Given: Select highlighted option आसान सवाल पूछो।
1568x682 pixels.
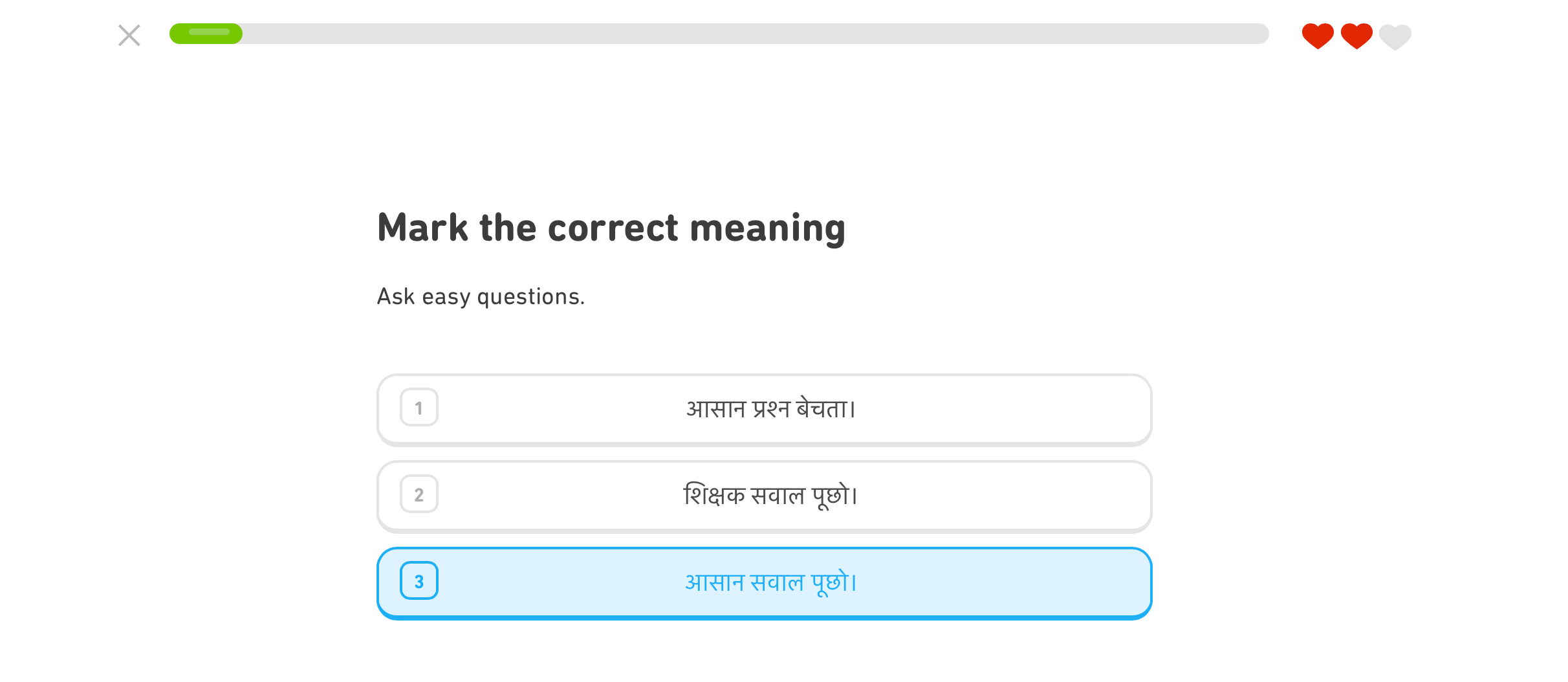Looking at the screenshot, I should pyautogui.click(x=765, y=583).
